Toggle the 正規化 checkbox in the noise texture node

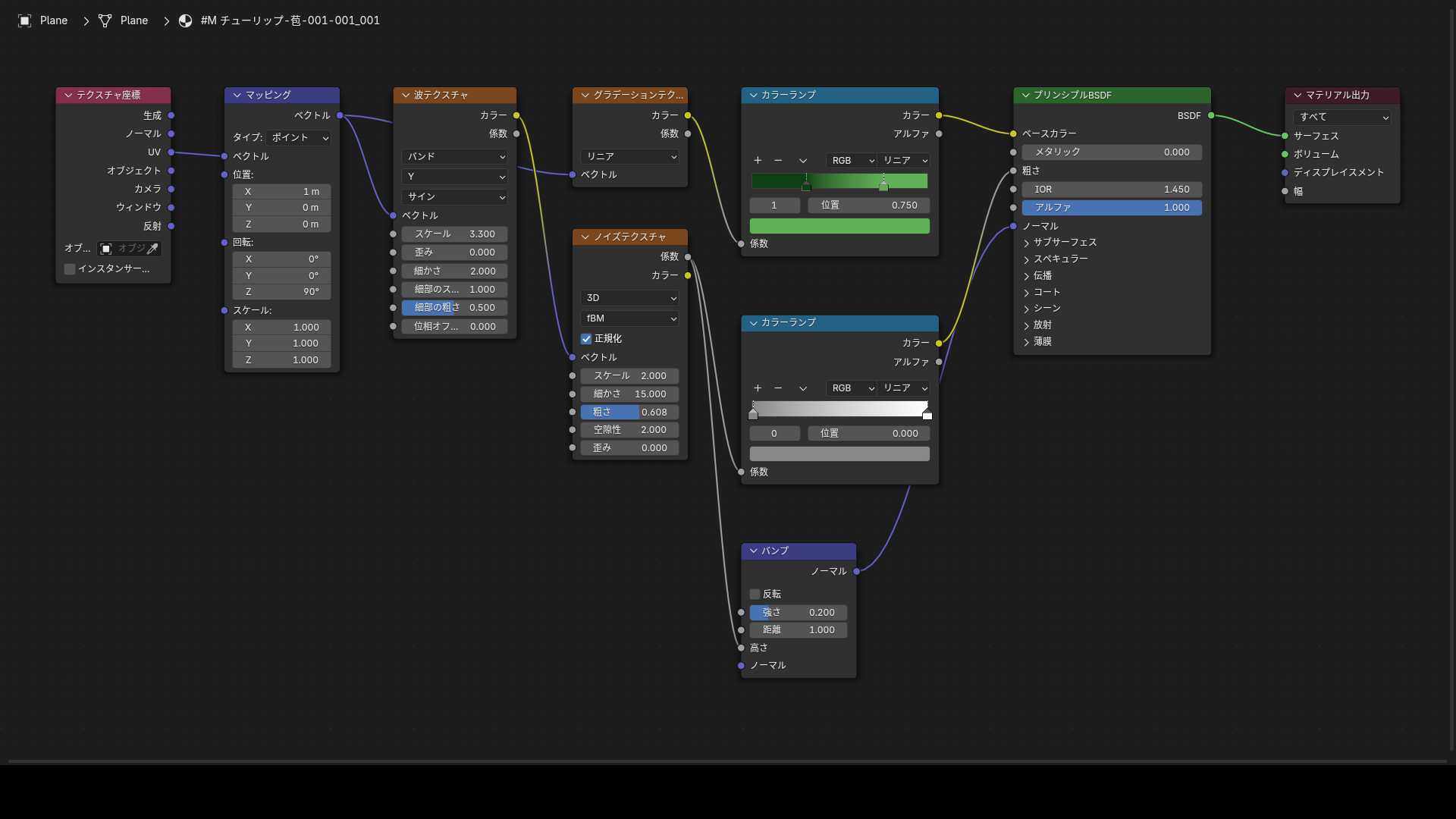click(x=586, y=339)
